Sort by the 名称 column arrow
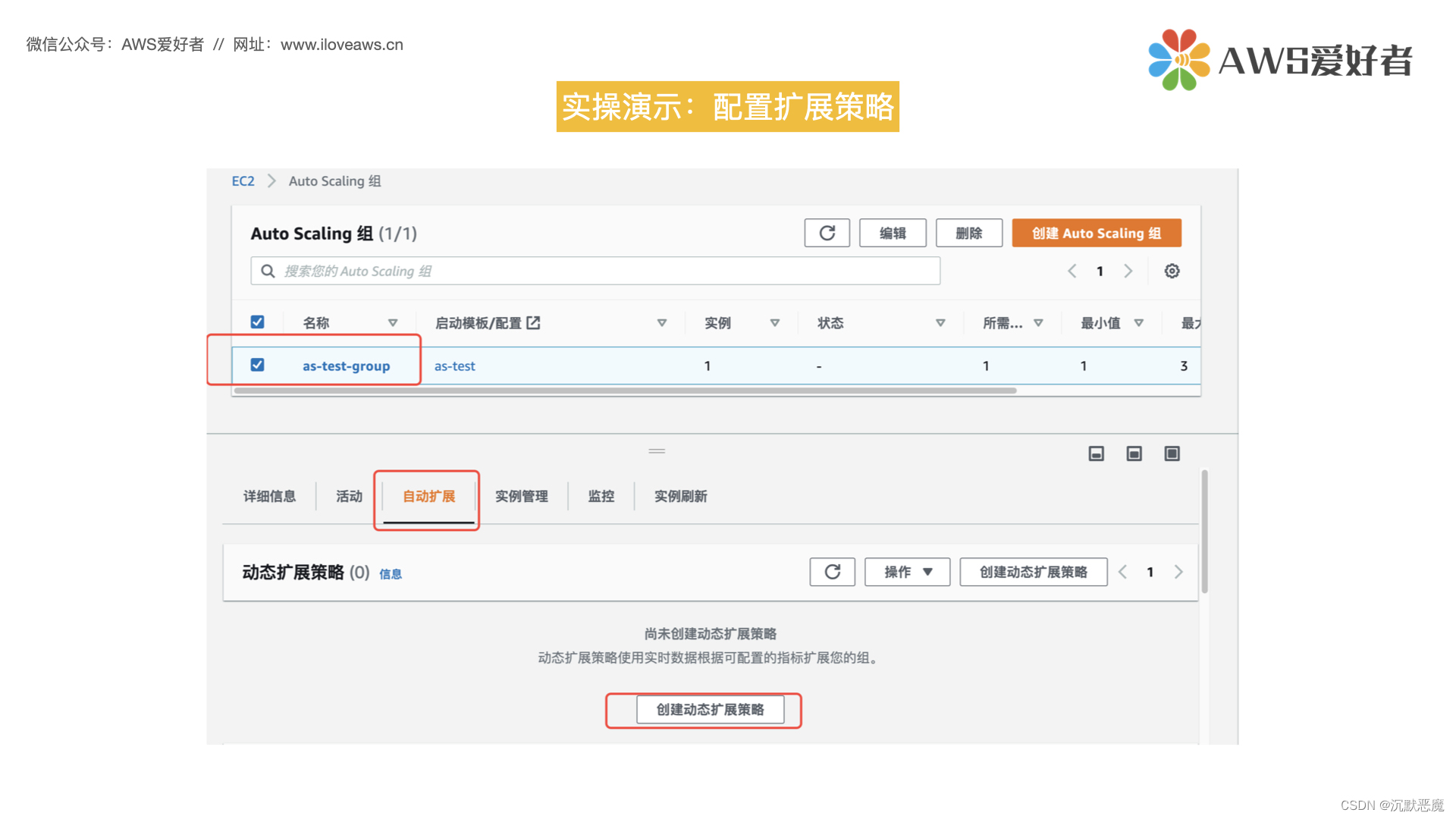The height and width of the screenshot is (819, 1456). pos(393,323)
